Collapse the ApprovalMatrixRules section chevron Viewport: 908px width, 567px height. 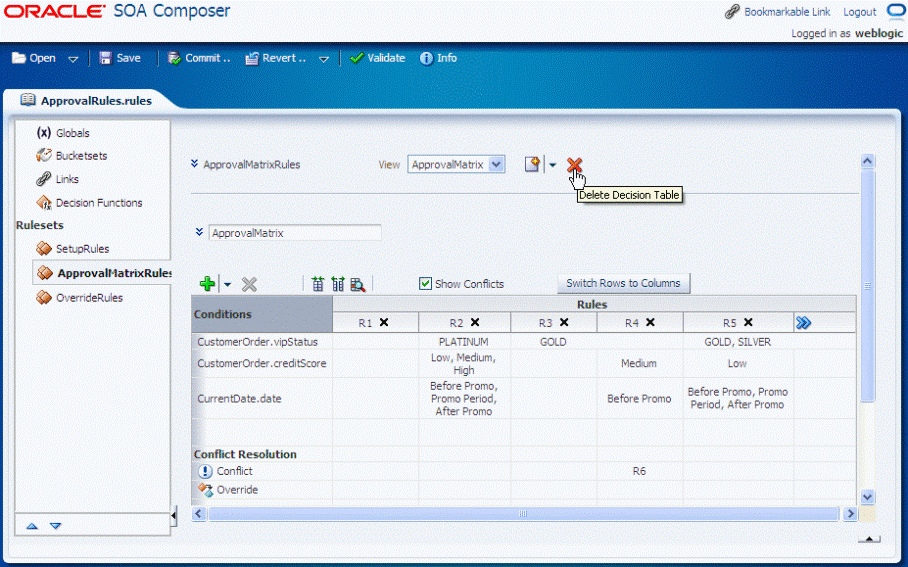click(195, 164)
